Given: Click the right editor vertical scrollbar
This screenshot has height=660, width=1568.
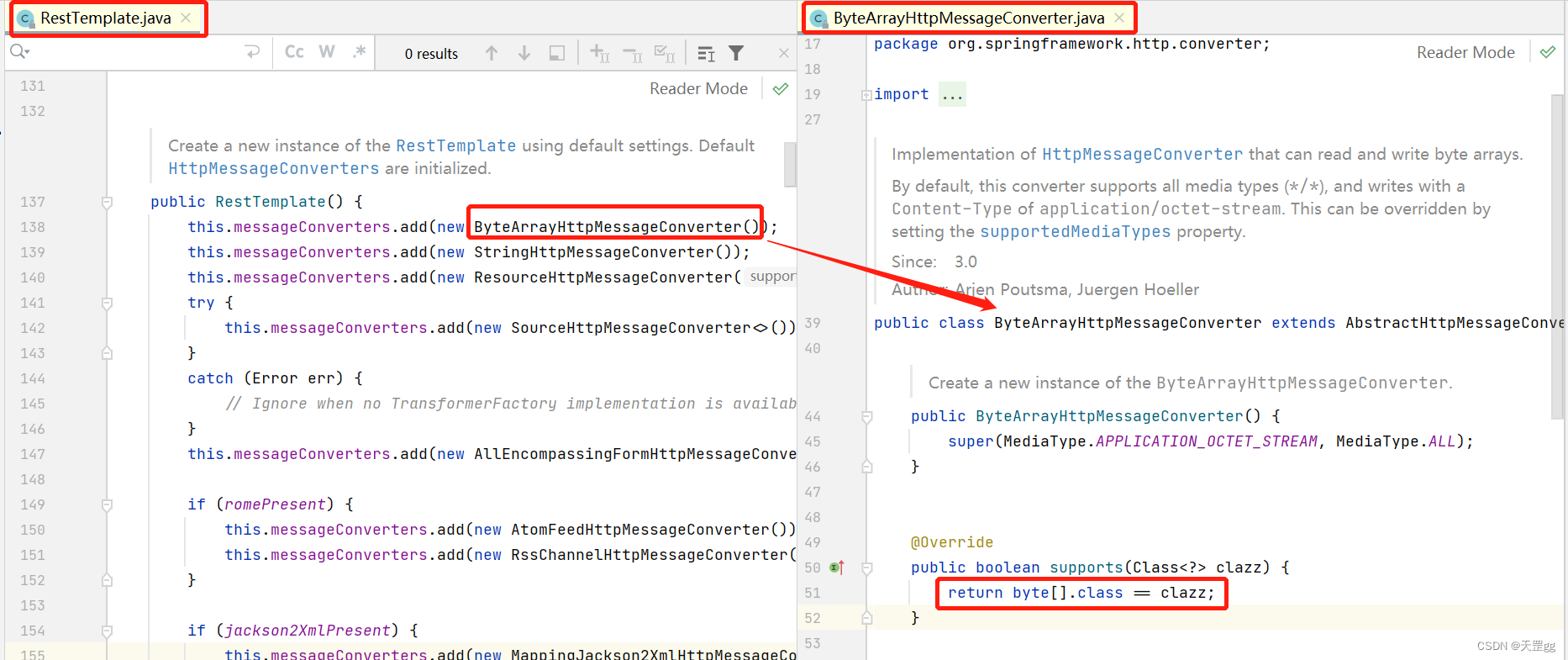Looking at the screenshot, I should (1557, 256).
